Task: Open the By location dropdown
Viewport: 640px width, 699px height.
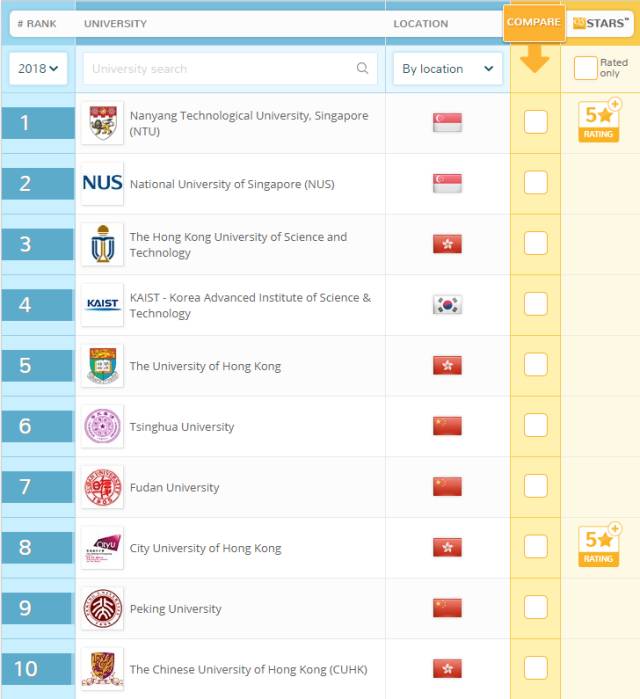Action: coord(447,68)
